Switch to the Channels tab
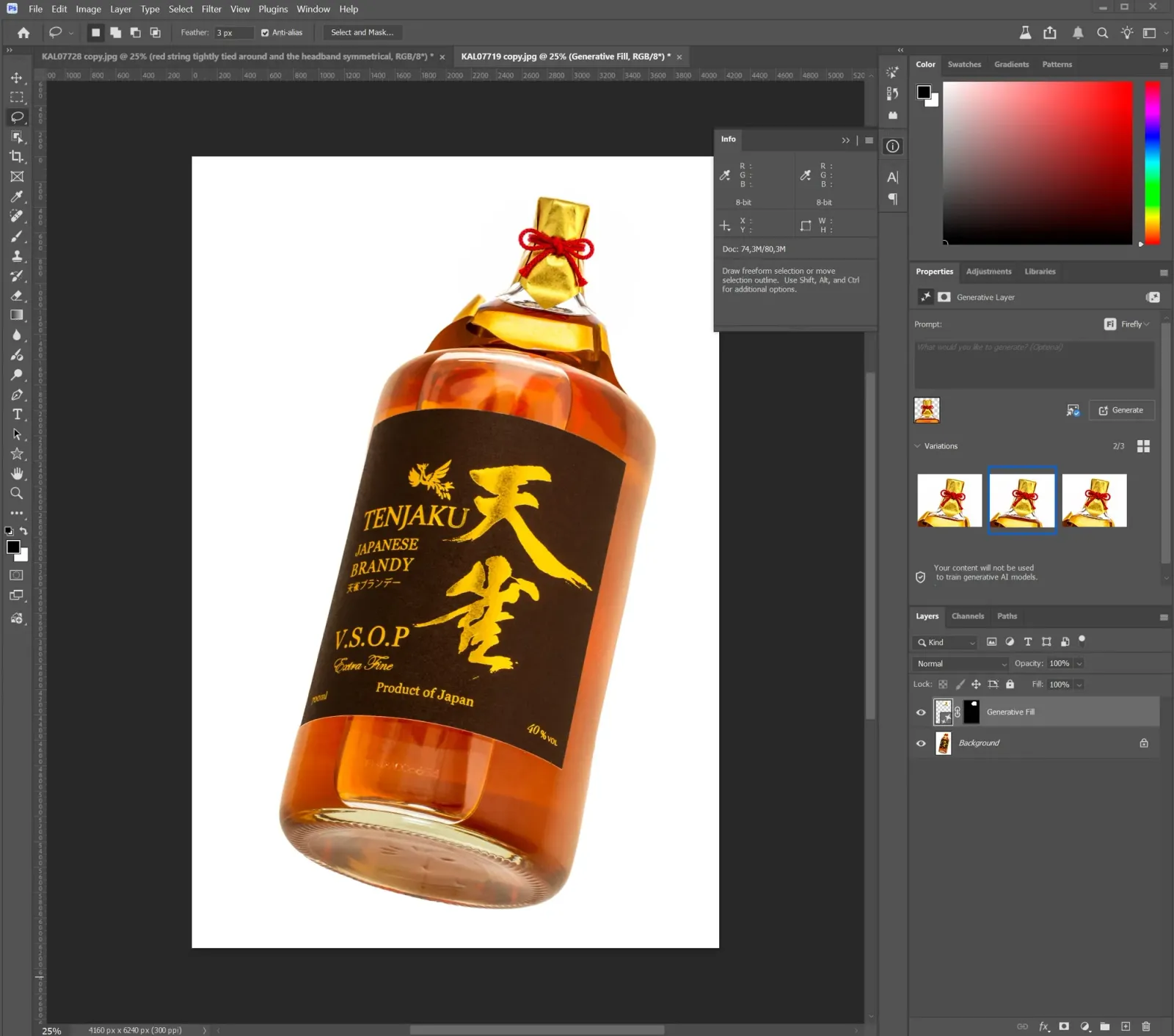Viewport: 1174px width, 1036px height. click(x=968, y=616)
